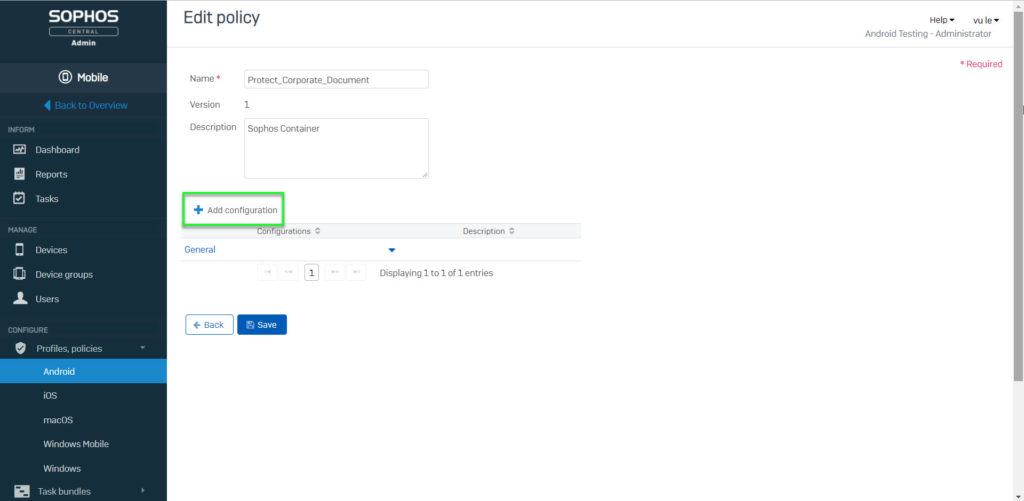Click the Profiles, policies shield icon
Viewport: 1024px width, 501px height.
click(x=20, y=348)
